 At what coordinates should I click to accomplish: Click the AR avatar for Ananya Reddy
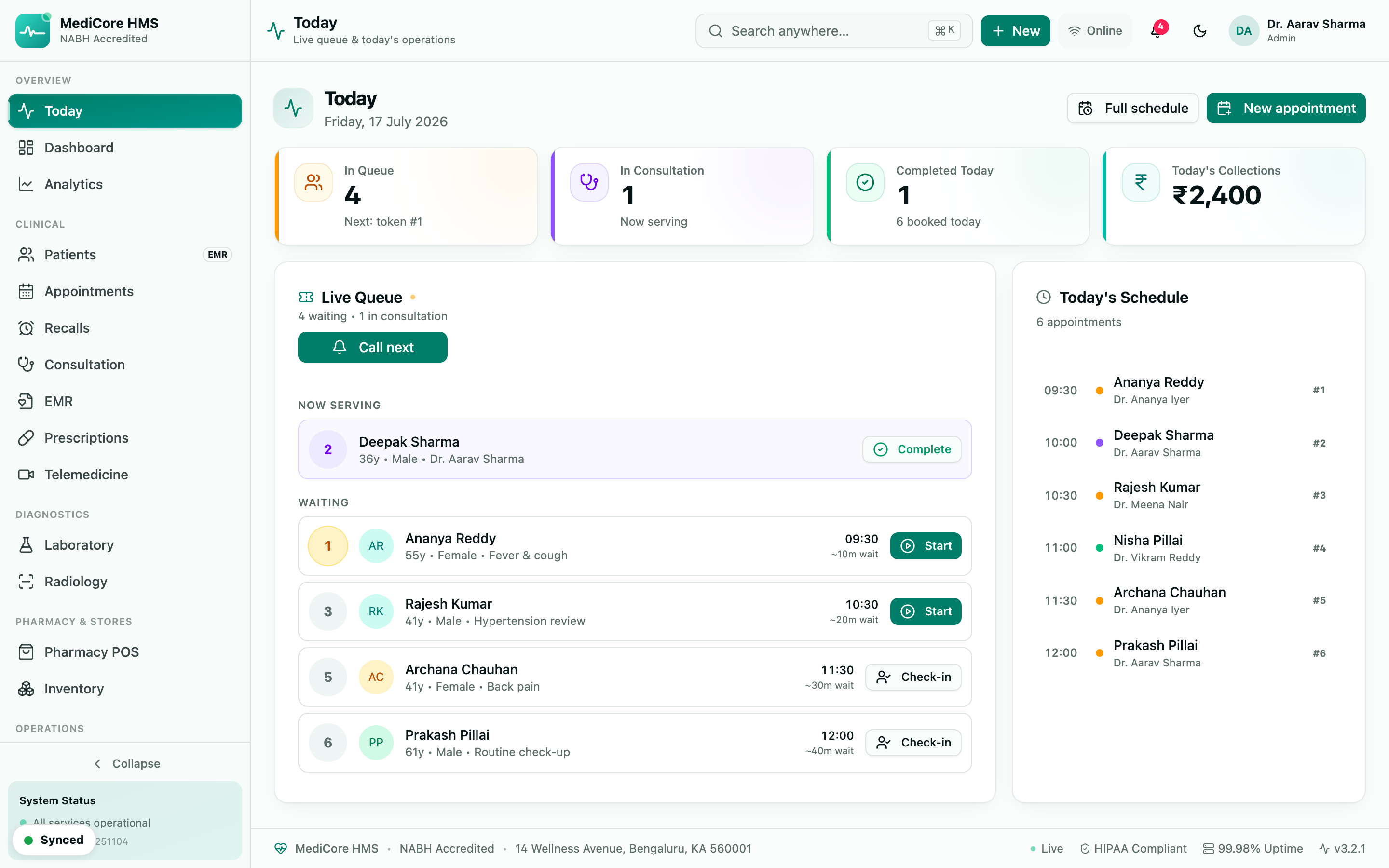(x=376, y=546)
